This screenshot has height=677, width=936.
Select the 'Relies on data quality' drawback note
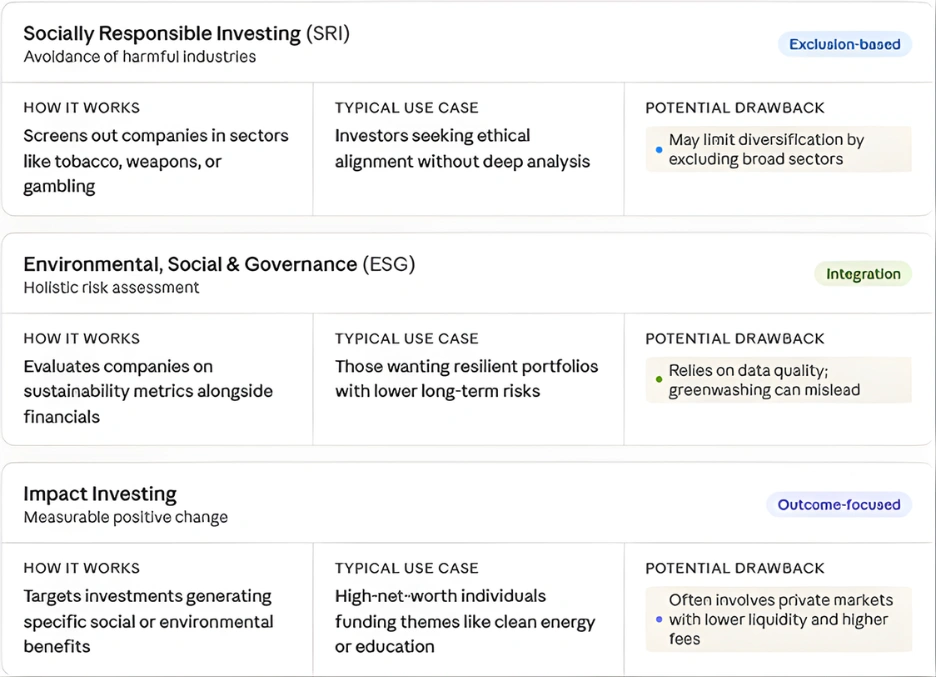click(x=779, y=380)
